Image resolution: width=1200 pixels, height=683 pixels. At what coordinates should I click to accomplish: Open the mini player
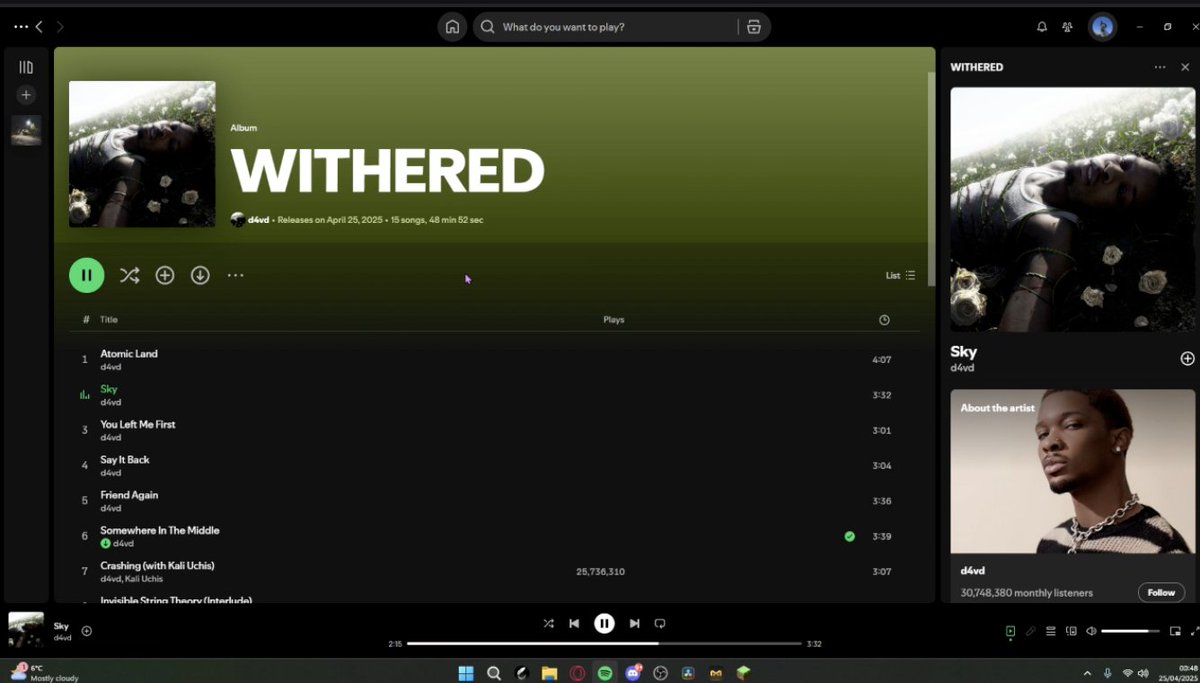[x=1175, y=631]
